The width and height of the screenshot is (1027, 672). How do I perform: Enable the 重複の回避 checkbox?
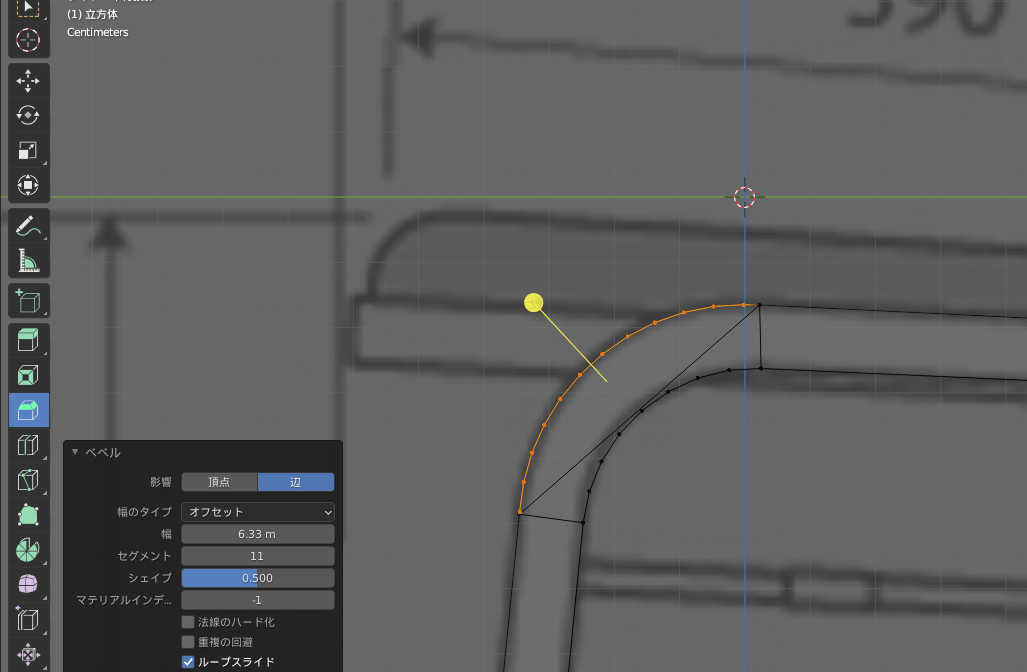188,642
